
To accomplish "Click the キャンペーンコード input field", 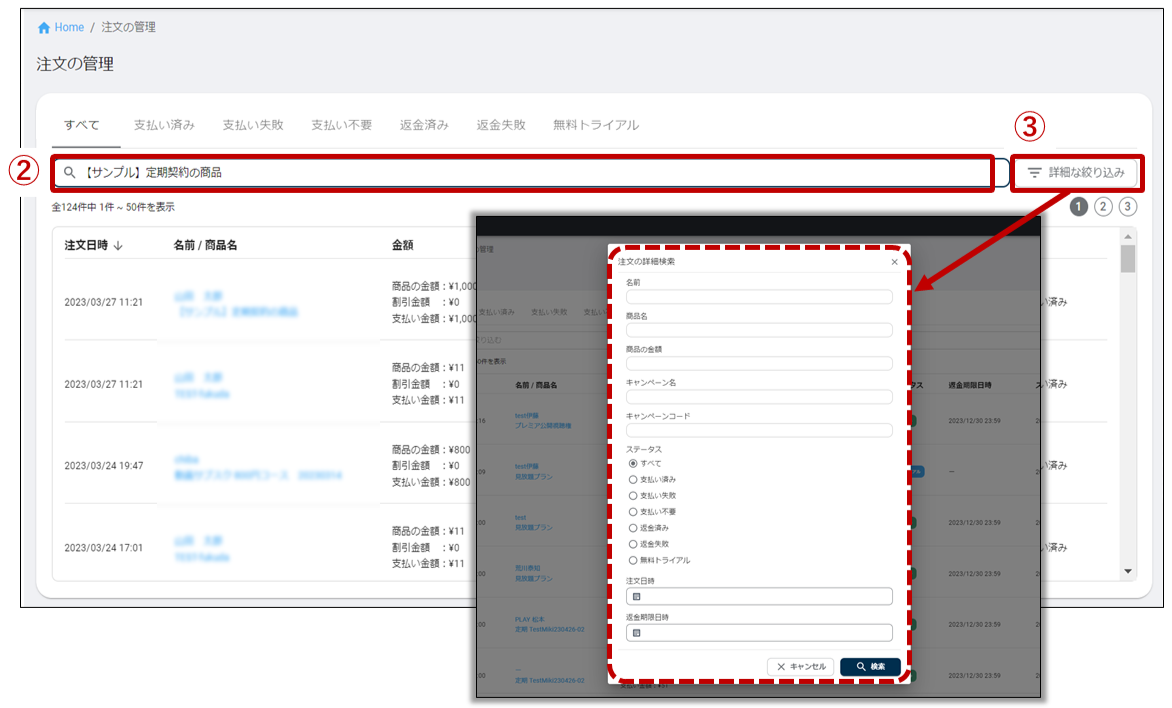I will [x=759, y=430].
